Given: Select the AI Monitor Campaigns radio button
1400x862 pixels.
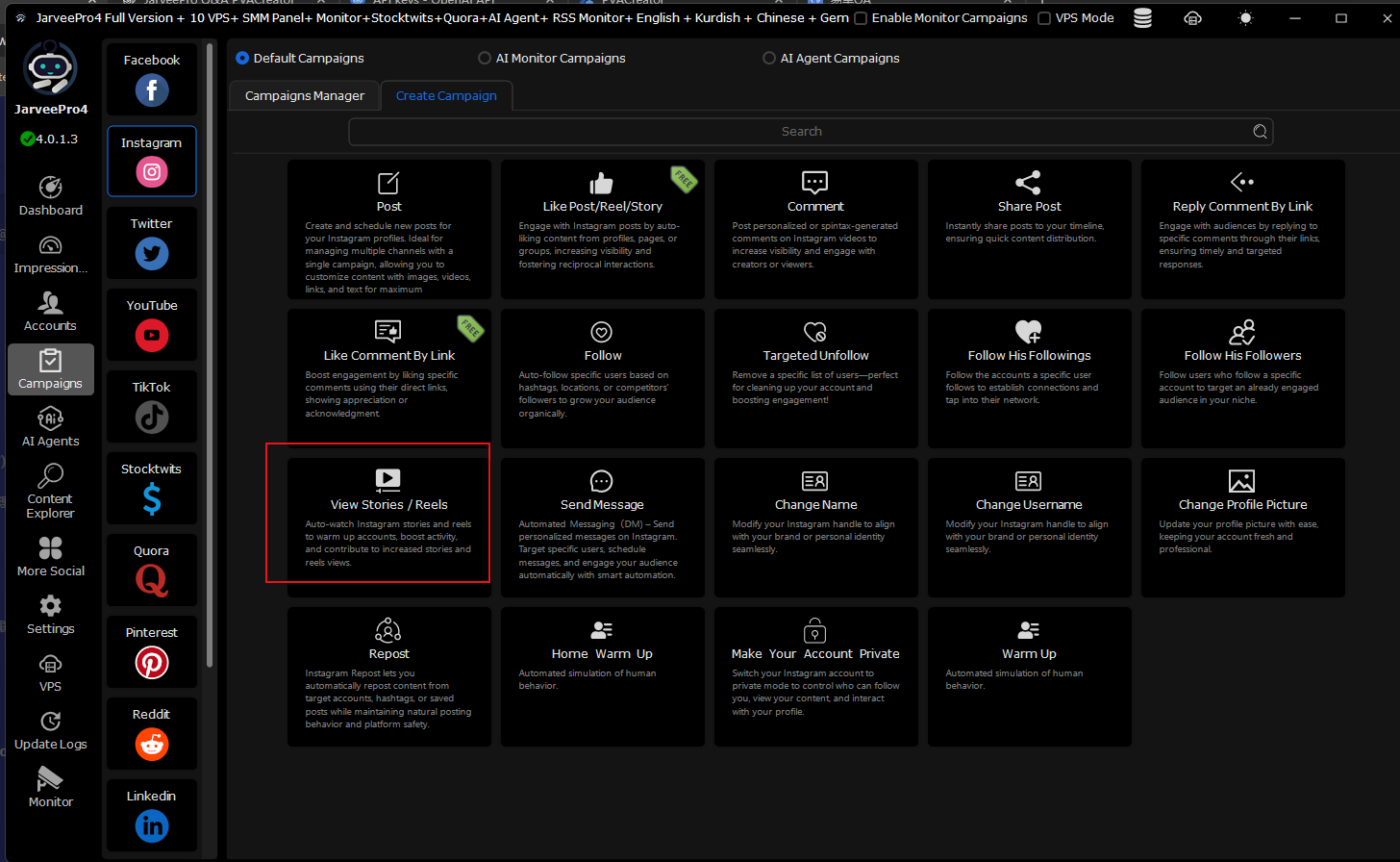Looking at the screenshot, I should (485, 59).
